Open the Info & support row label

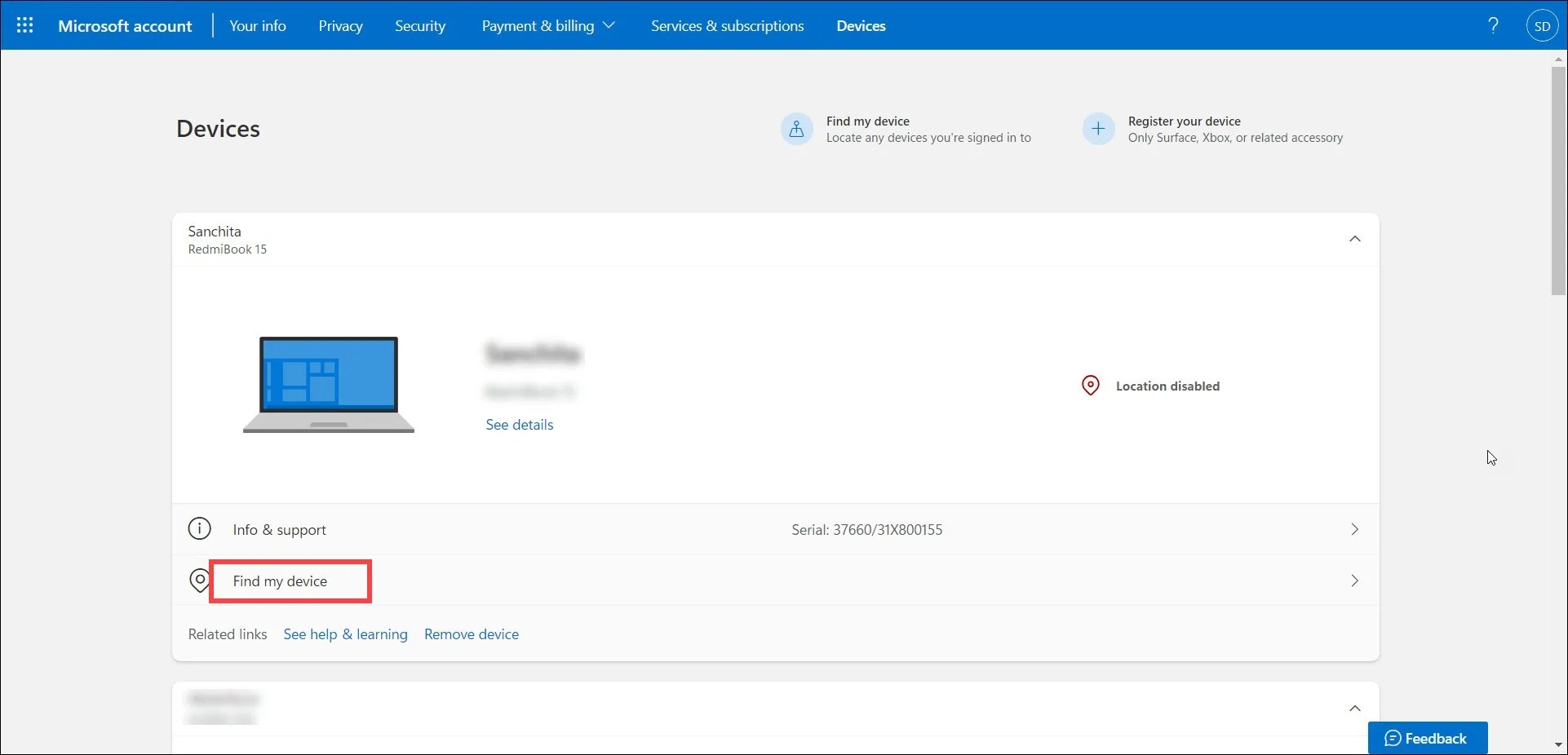[279, 530]
